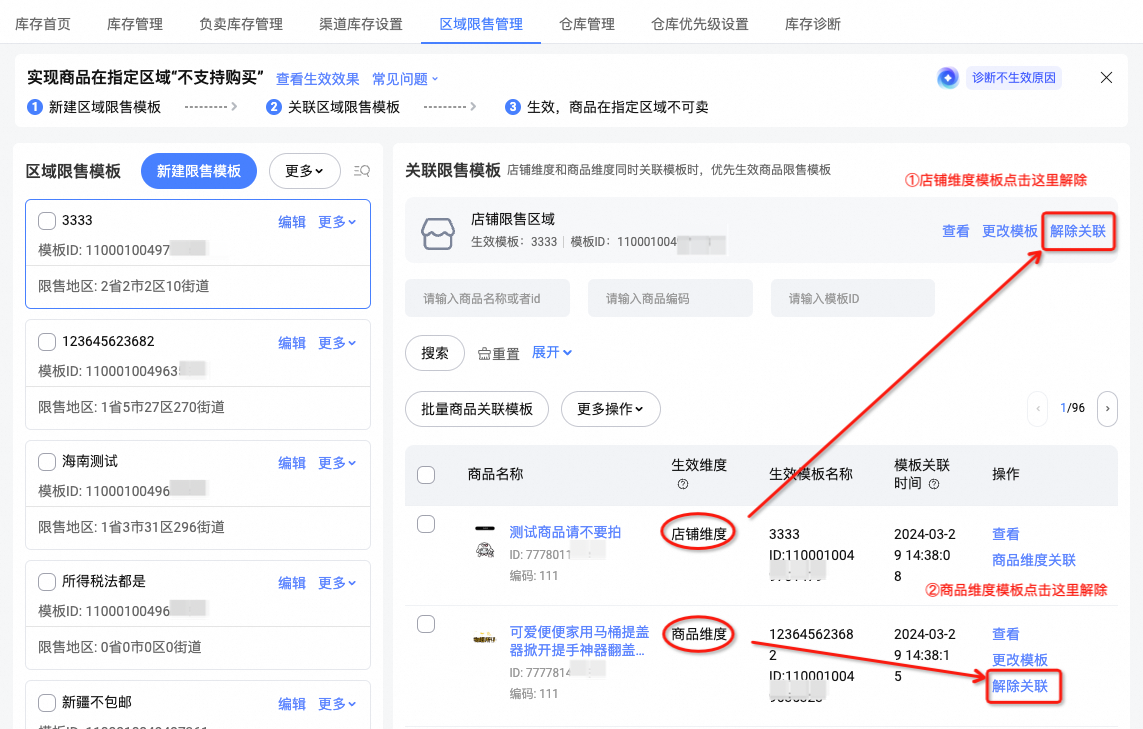This screenshot has width=1143, height=729.
Task: Open the 区域限售管理 tab
Action: click(x=481, y=24)
